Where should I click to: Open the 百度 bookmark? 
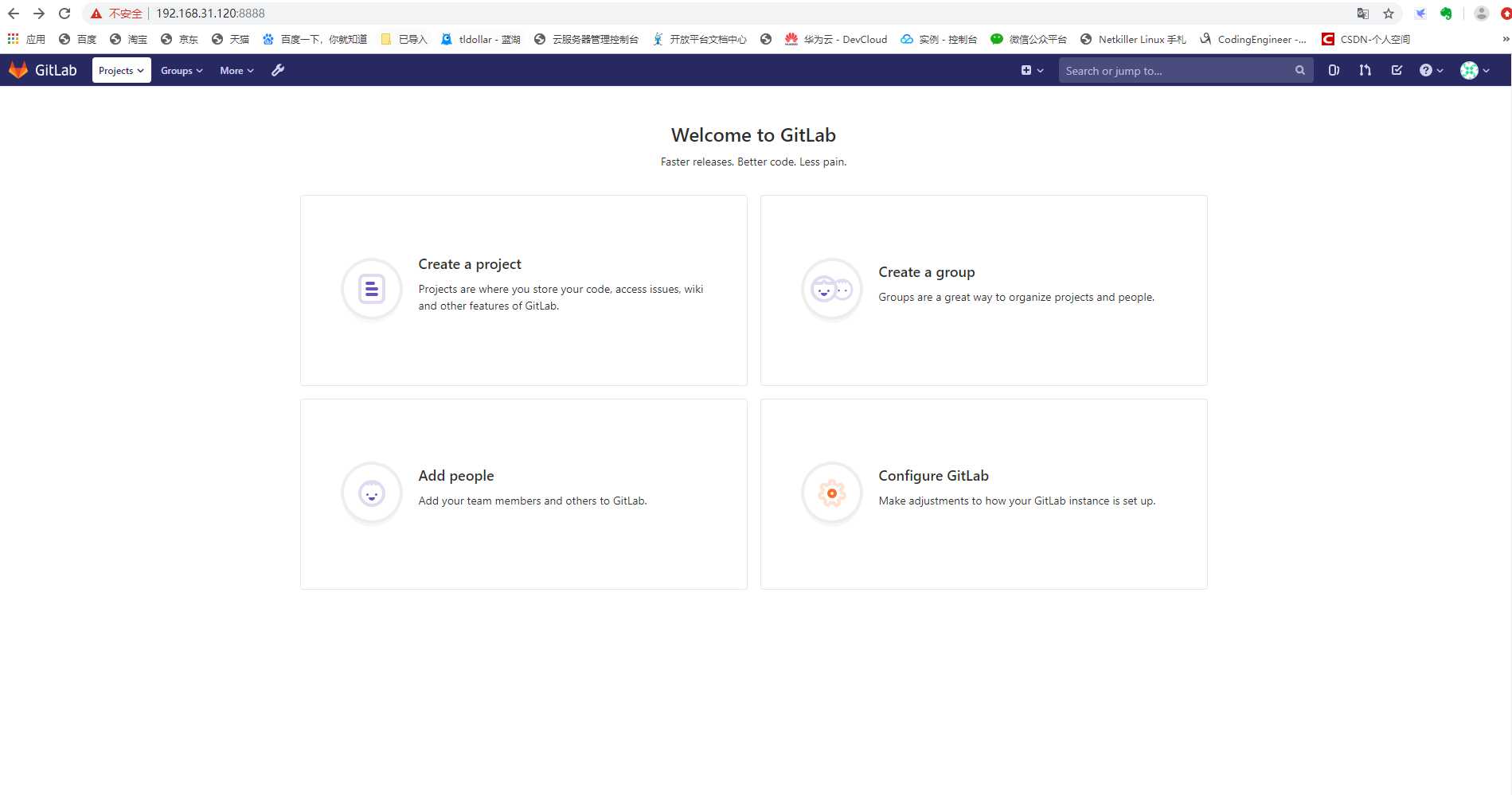pyautogui.click(x=77, y=39)
